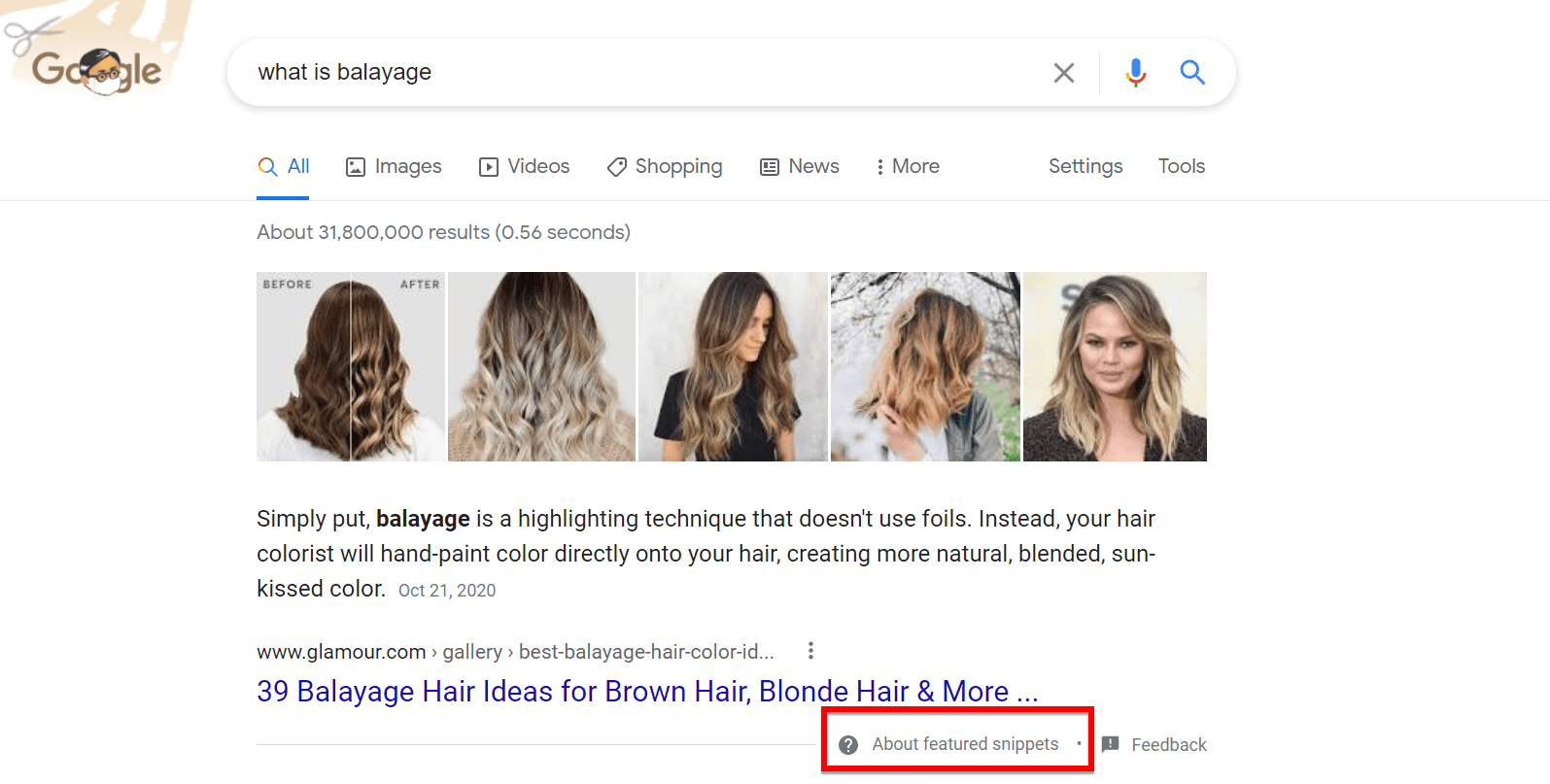
Task: Expand the More search categories menu
Action: point(907,167)
